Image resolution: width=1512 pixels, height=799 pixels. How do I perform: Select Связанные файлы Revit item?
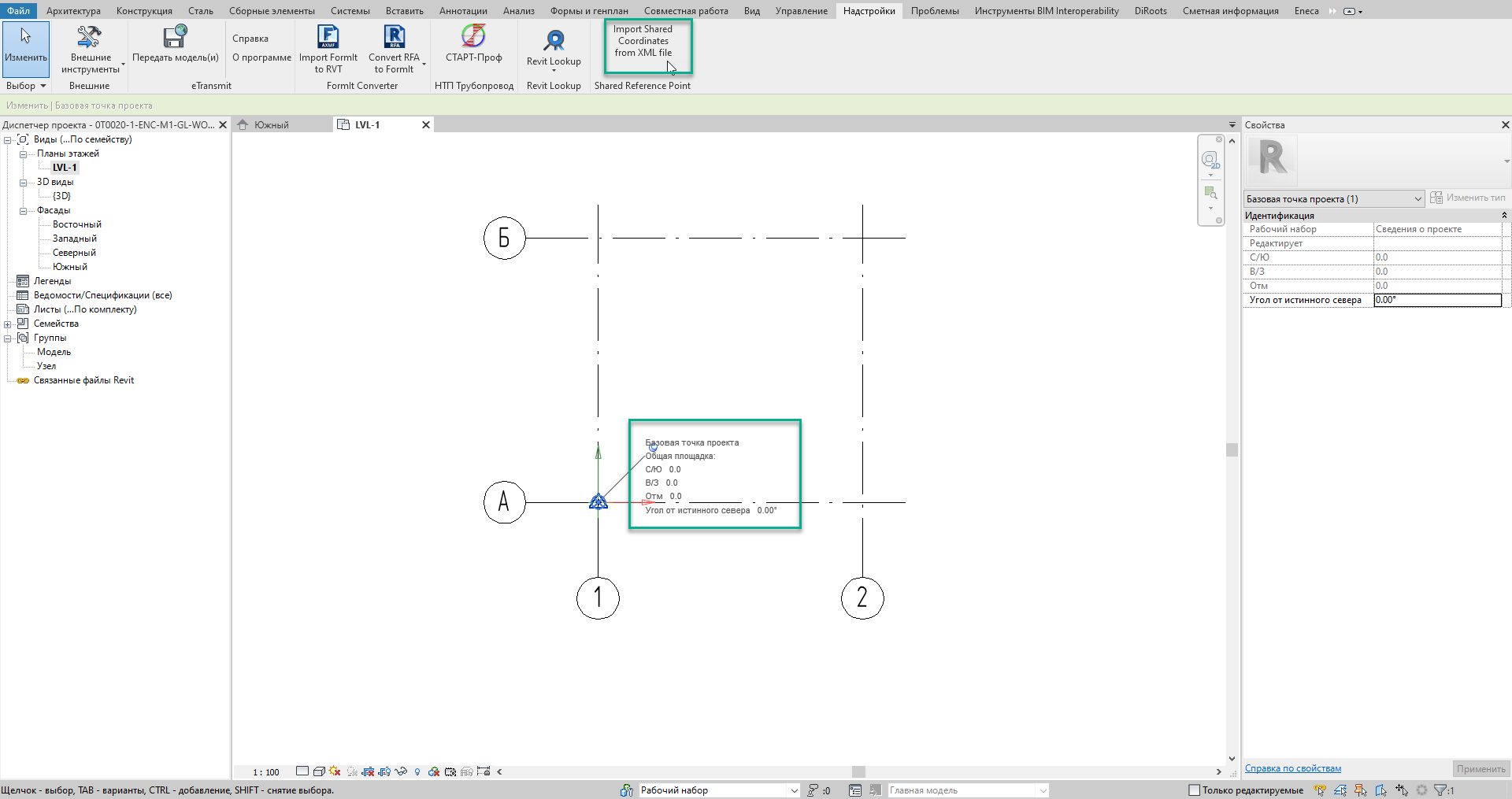[x=83, y=380]
